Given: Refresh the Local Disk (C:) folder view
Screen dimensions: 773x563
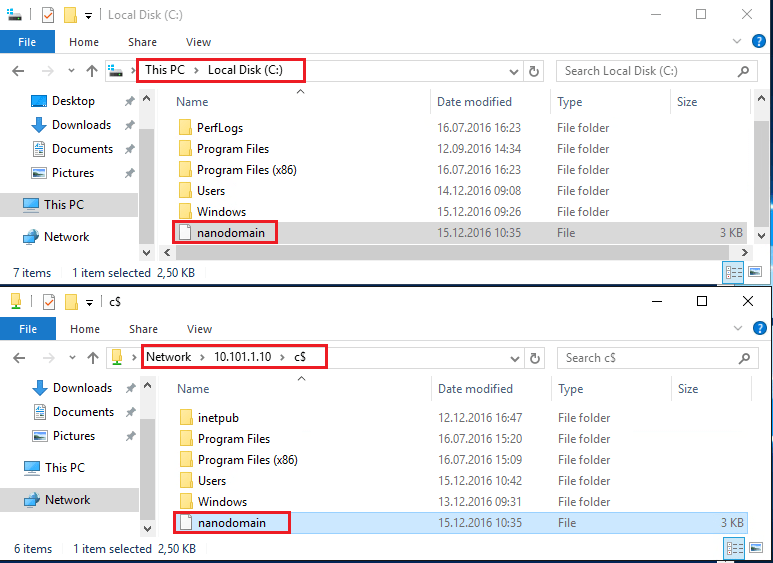Looking at the screenshot, I should 534,71.
